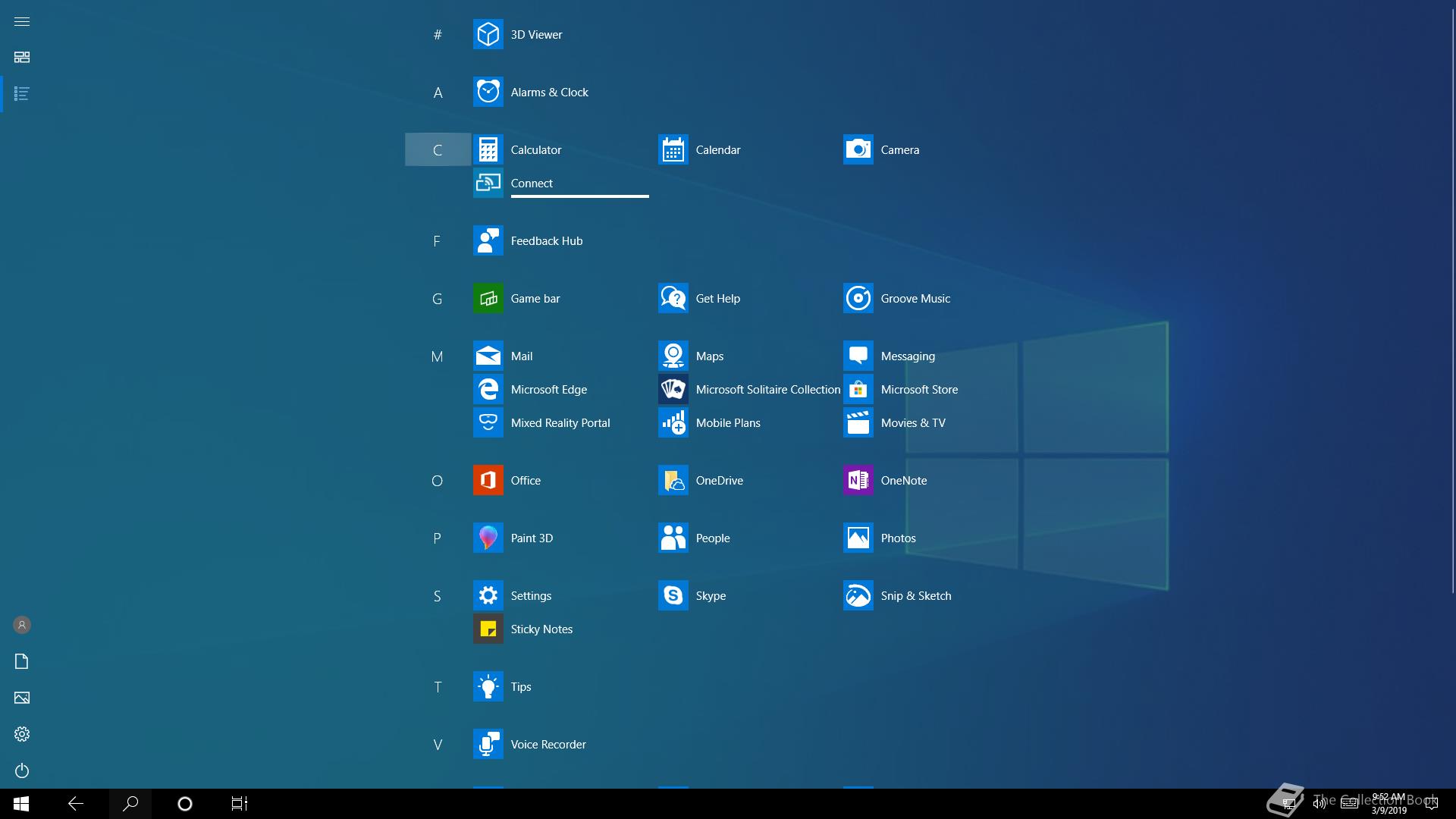Click the Windows Start button
This screenshot has width=1456, height=819.
[x=21, y=804]
